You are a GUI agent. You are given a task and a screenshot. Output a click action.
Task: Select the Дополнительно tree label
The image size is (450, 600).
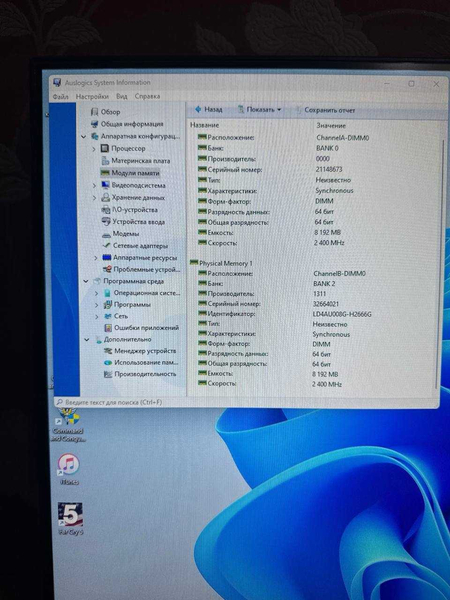[127, 339]
